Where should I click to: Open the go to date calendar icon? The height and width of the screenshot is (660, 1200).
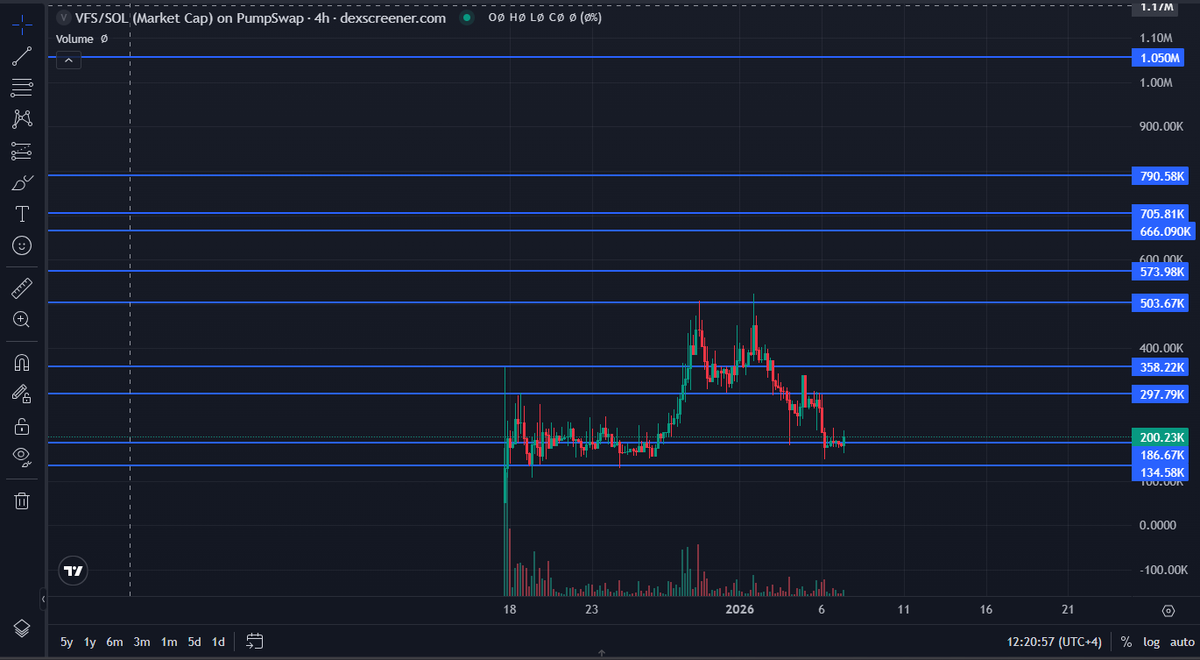(254, 641)
